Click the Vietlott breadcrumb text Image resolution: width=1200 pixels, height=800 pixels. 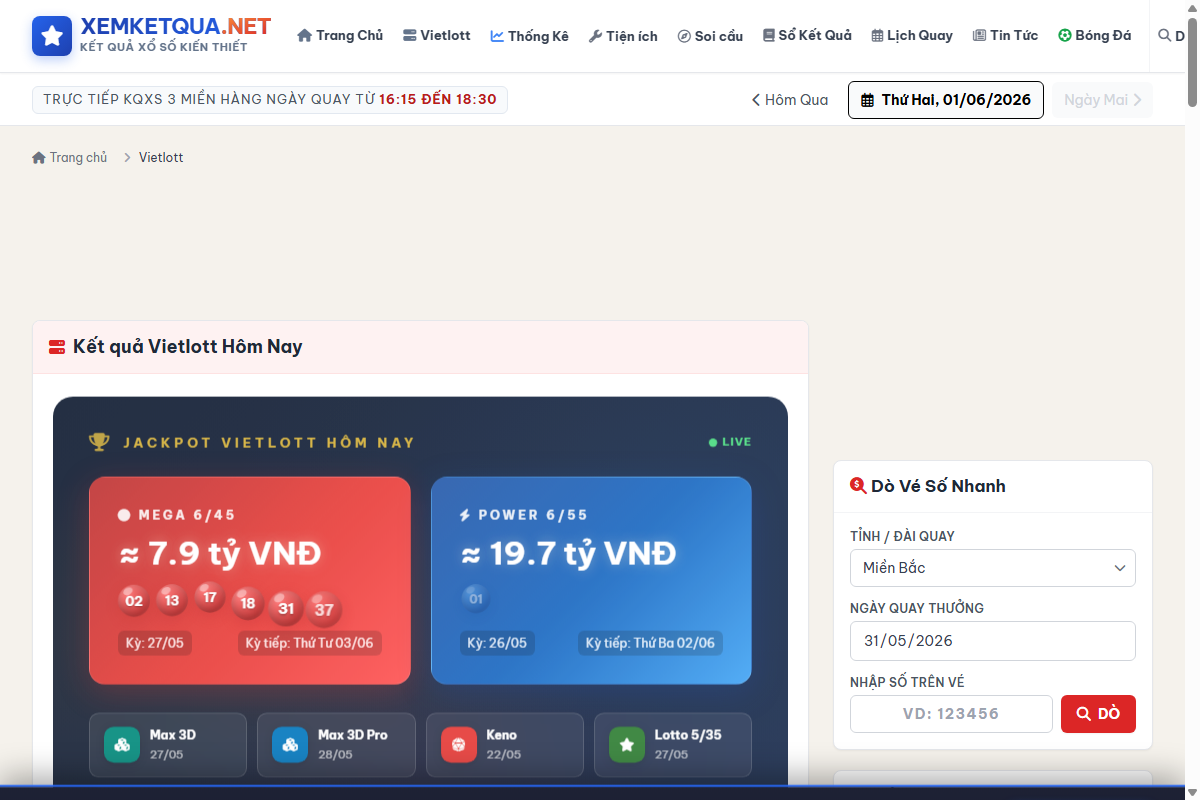click(x=161, y=158)
